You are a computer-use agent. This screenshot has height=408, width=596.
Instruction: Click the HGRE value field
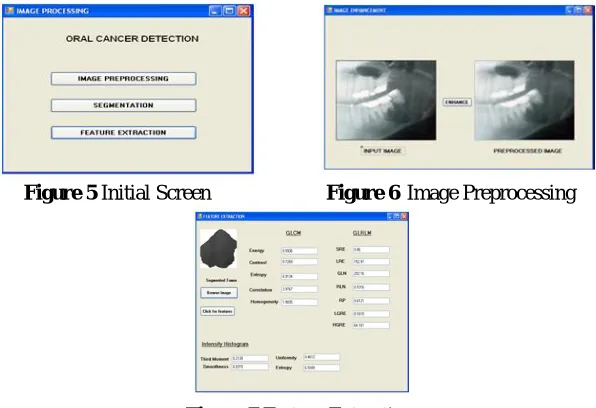point(371,325)
